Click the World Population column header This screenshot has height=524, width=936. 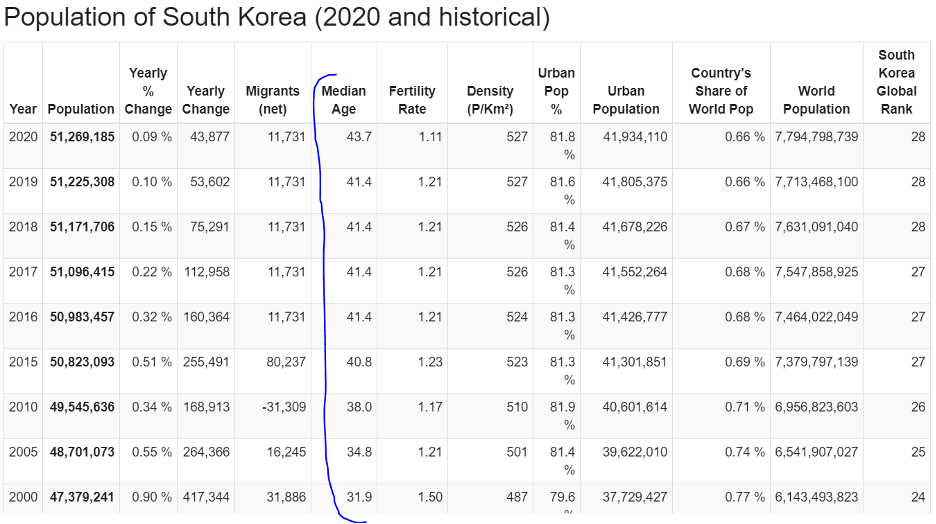click(x=816, y=100)
